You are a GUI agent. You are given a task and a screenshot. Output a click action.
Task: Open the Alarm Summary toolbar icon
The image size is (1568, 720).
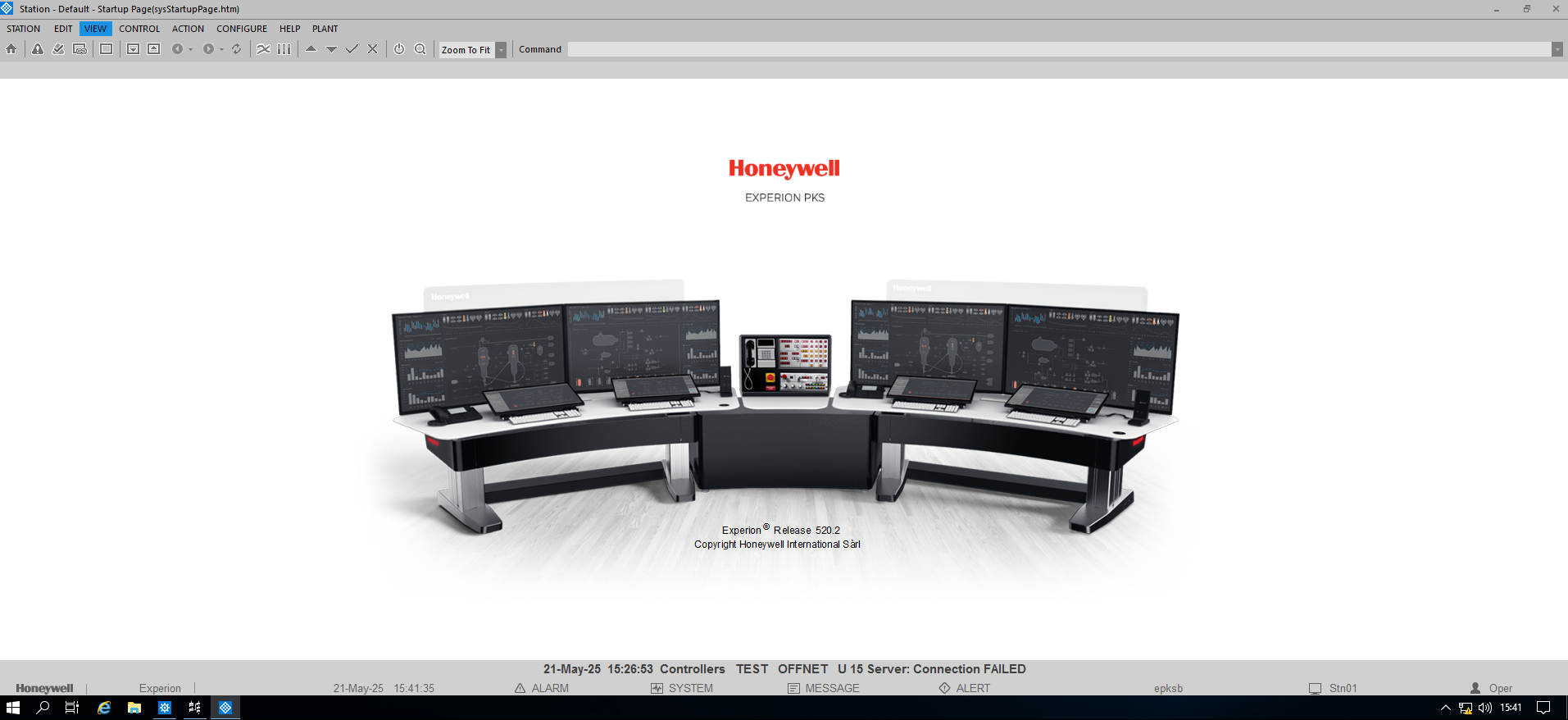coord(38,49)
